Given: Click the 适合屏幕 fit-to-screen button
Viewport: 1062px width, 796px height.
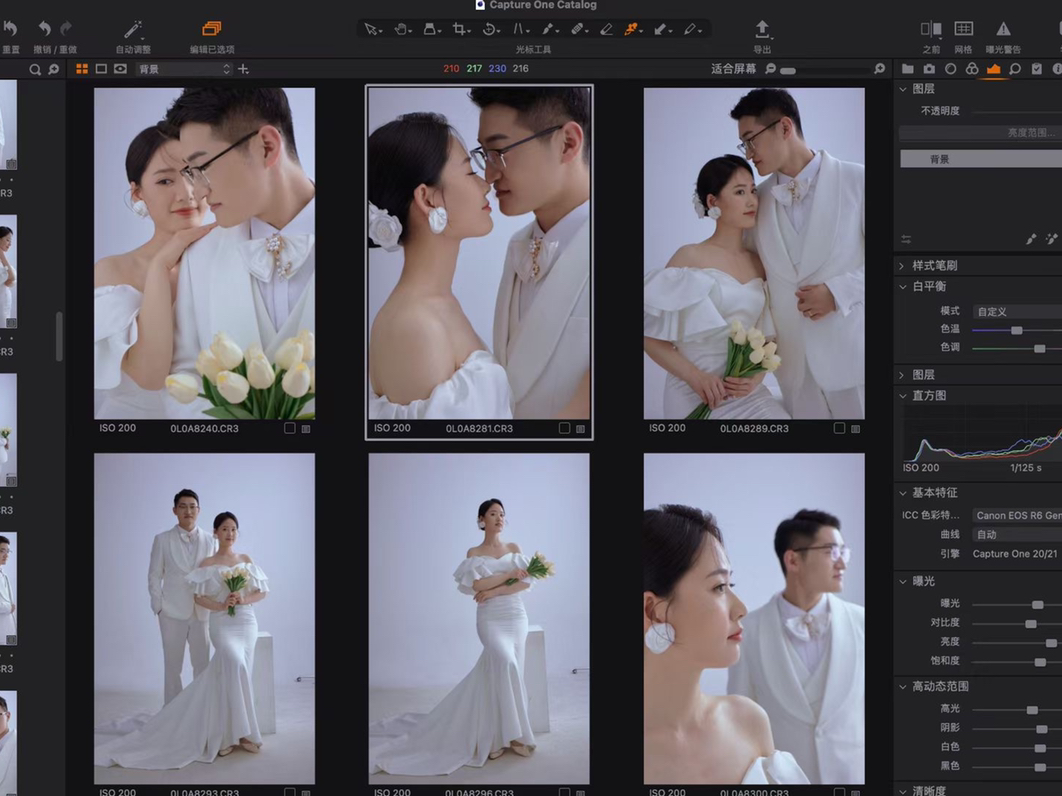Looking at the screenshot, I should click(x=734, y=68).
